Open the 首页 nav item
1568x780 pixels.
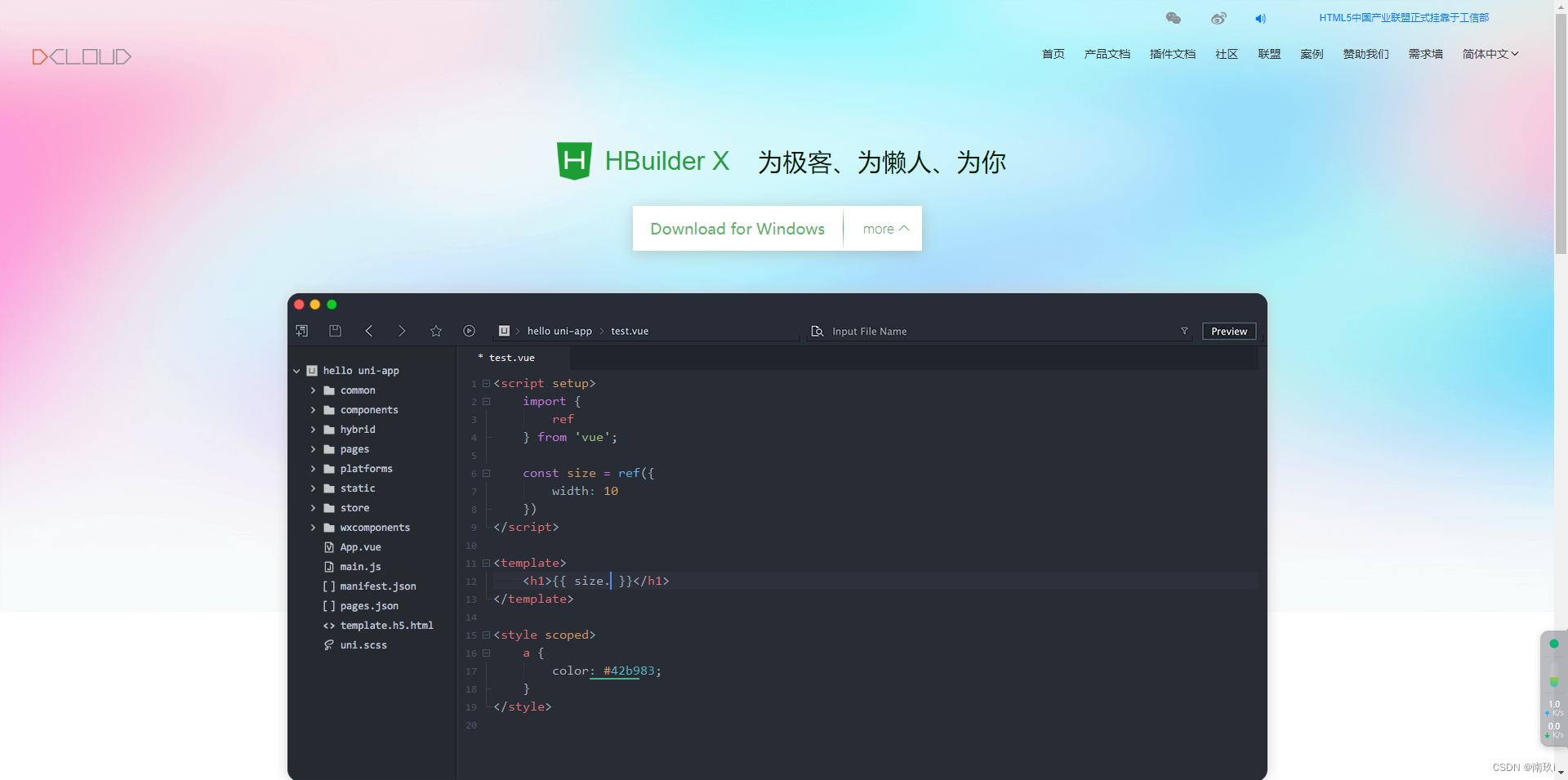pos(1053,54)
